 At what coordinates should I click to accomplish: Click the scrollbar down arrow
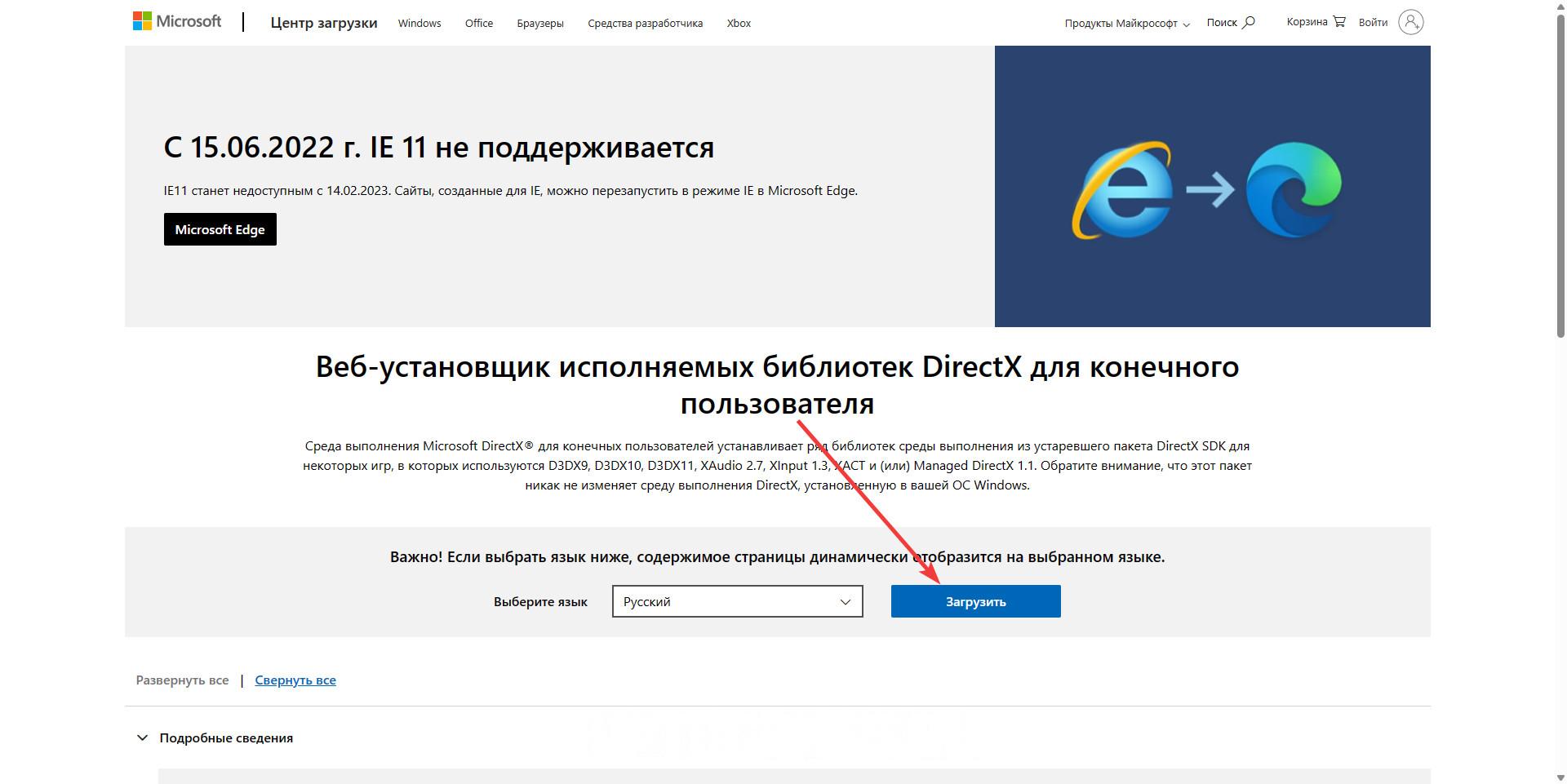(x=1560, y=777)
